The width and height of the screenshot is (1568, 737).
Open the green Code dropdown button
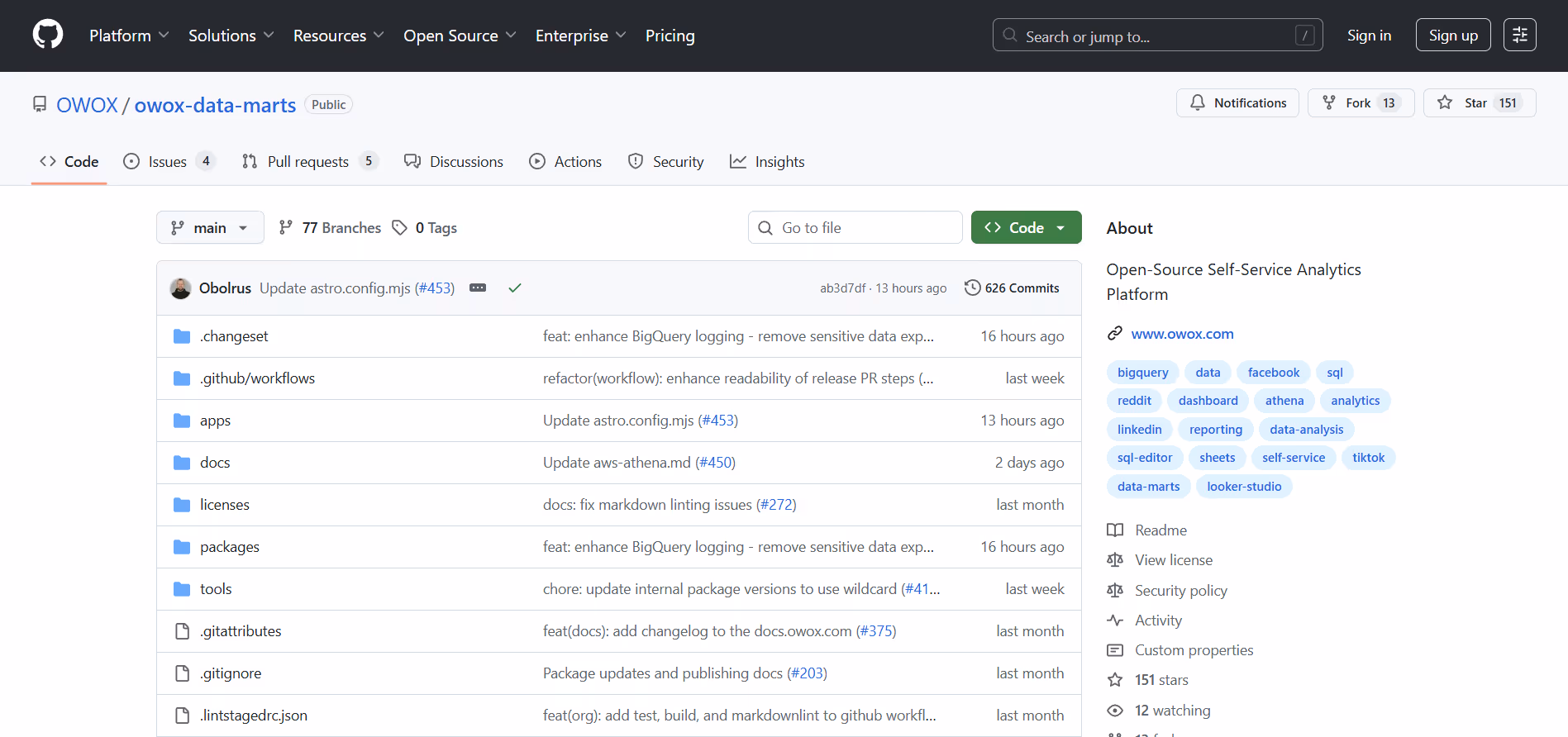tap(1026, 227)
